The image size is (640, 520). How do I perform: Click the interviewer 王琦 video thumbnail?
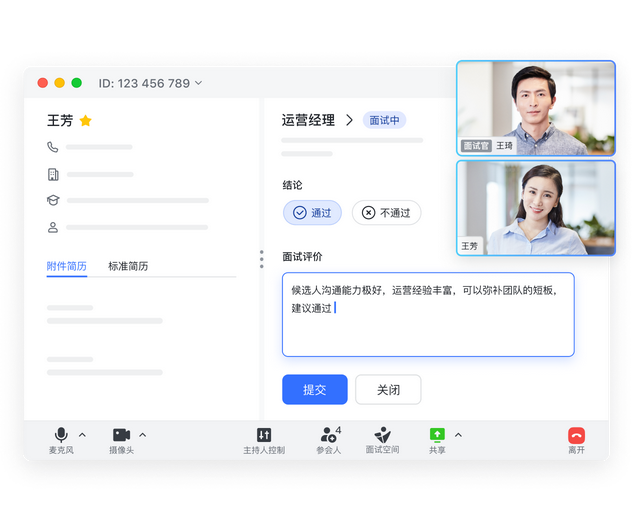pyautogui.click(x=536, y=108)
